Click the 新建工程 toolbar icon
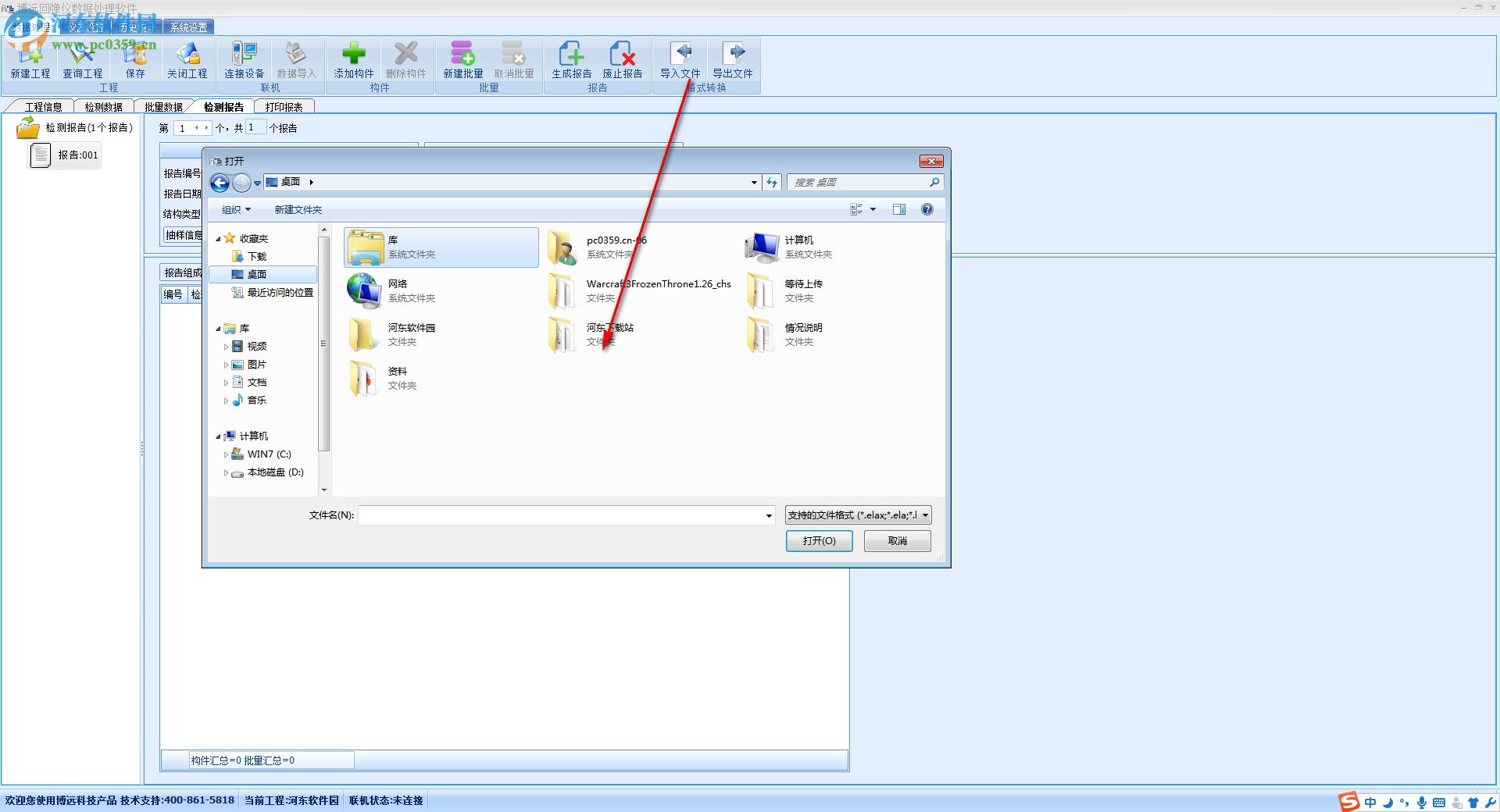This screenshot has height=812, width=1500. pos(30,60)
